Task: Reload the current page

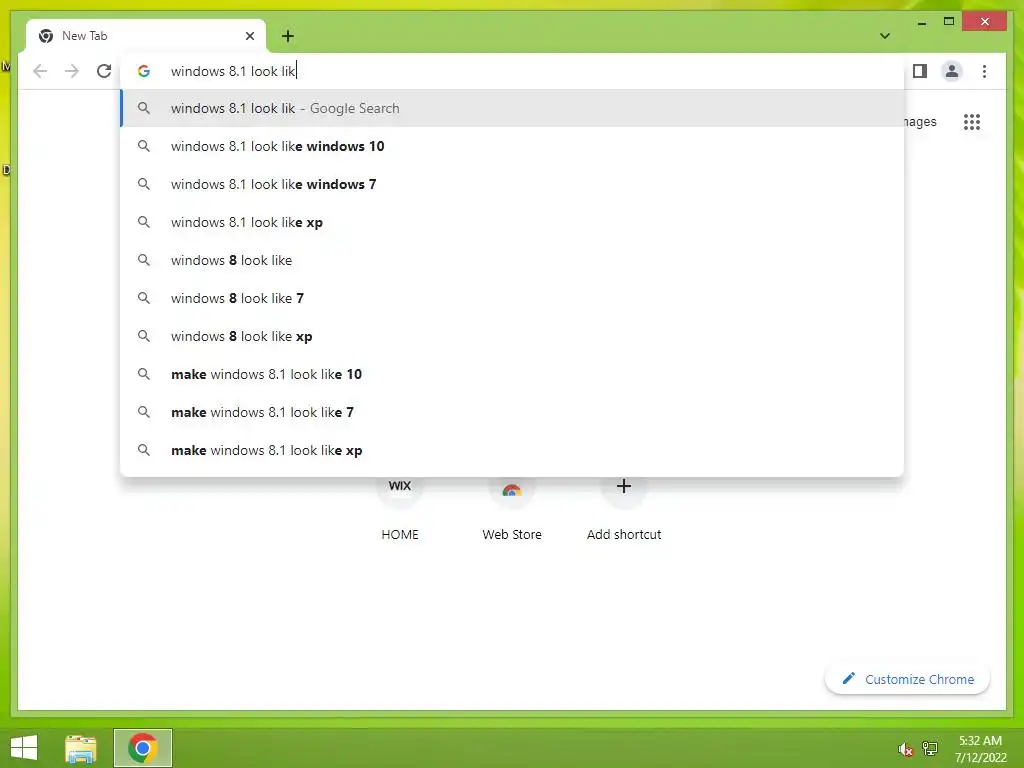Action: click(104, 71)
